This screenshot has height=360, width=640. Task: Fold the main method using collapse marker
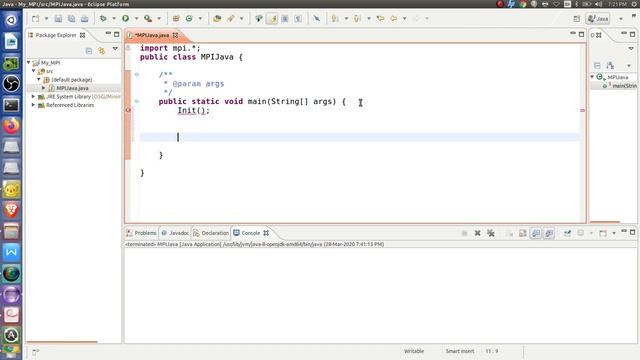tap(137, 101)
